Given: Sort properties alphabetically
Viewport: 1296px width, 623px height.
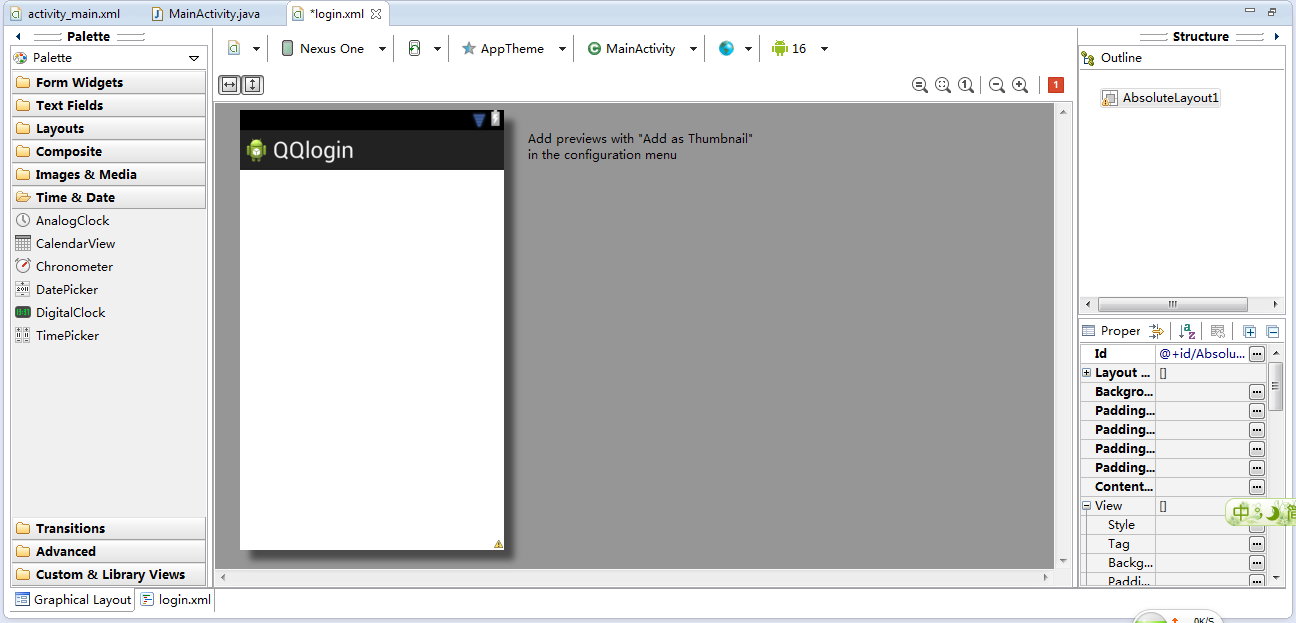Looking at the screenshot, I should tap(1187, 331).
